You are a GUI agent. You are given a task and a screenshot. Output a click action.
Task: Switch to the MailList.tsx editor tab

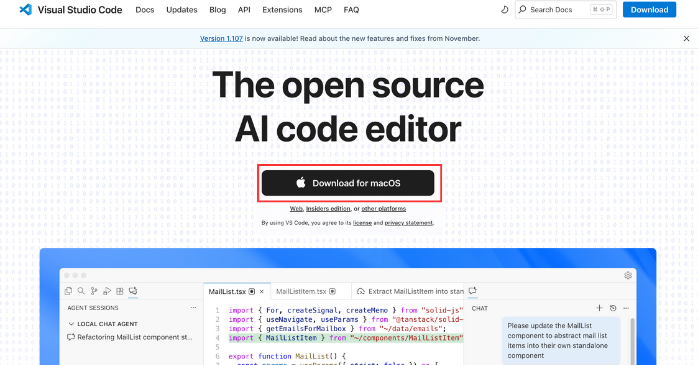pos(237,292)
